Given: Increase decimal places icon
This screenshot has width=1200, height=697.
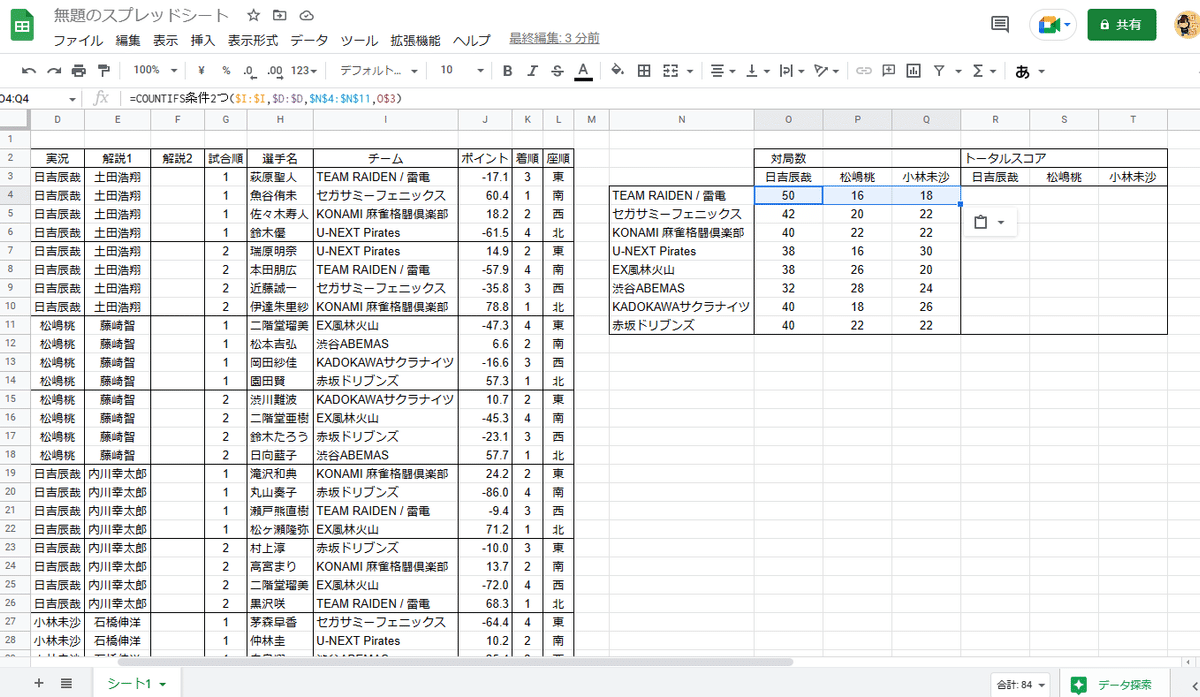Looking at the screenshot, I should click(274, 71).
